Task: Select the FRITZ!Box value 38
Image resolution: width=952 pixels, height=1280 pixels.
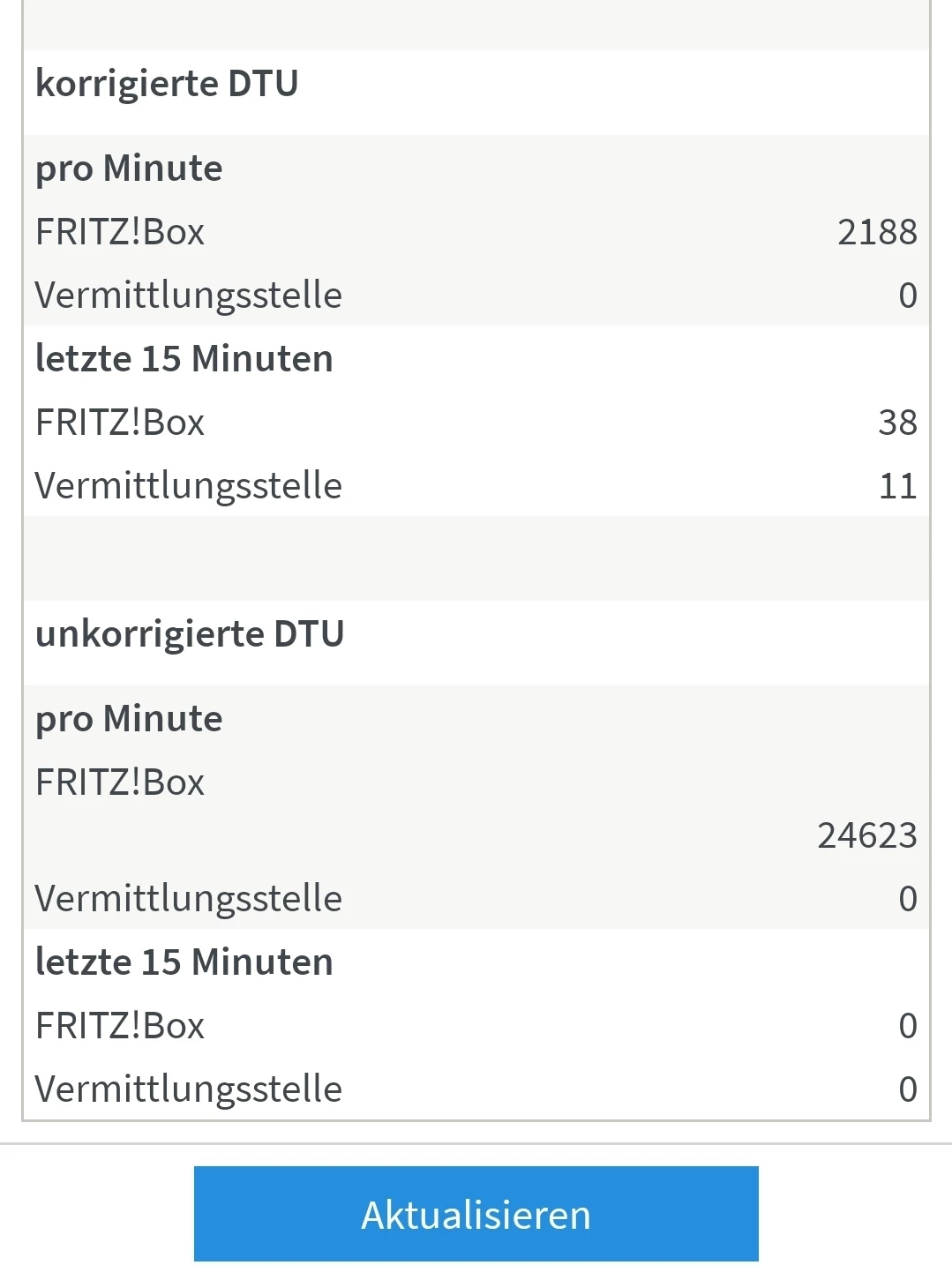Action: 896,423
